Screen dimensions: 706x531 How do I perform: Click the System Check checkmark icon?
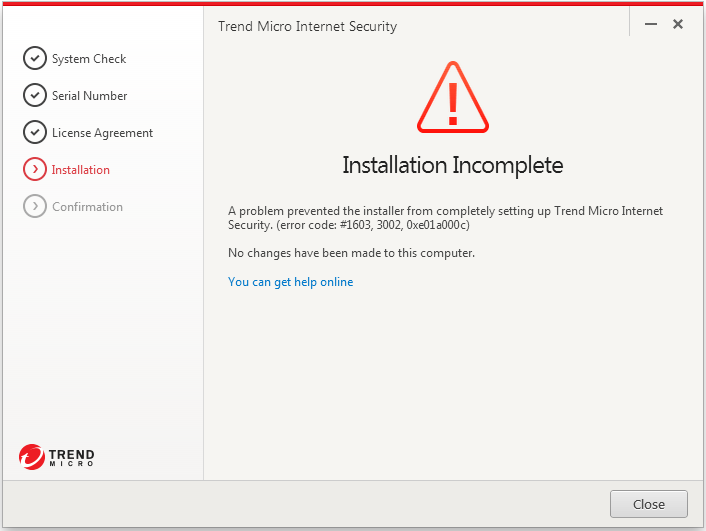(35, 58)
